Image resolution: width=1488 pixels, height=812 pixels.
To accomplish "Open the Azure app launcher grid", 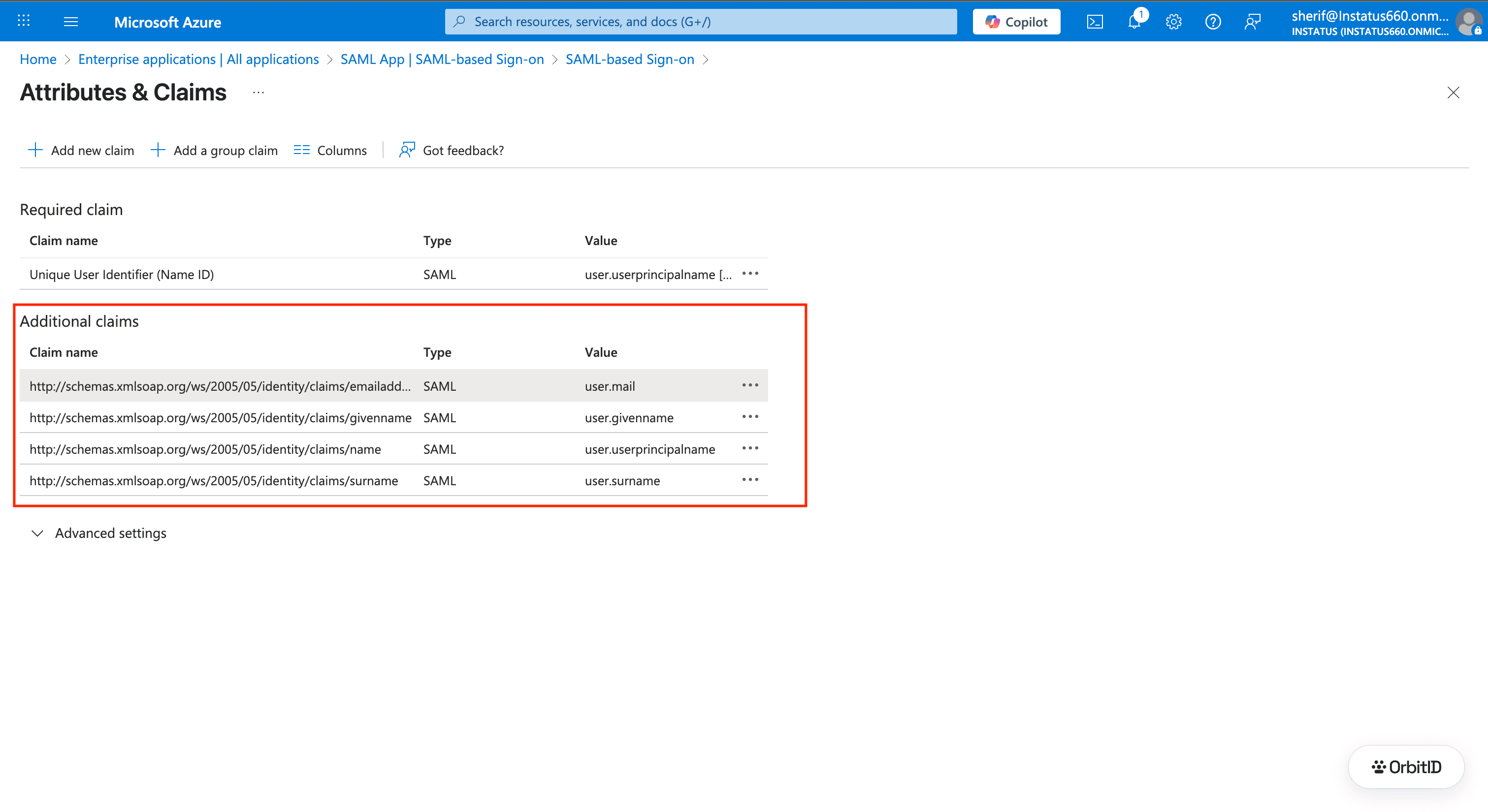I will pos(24,21).
